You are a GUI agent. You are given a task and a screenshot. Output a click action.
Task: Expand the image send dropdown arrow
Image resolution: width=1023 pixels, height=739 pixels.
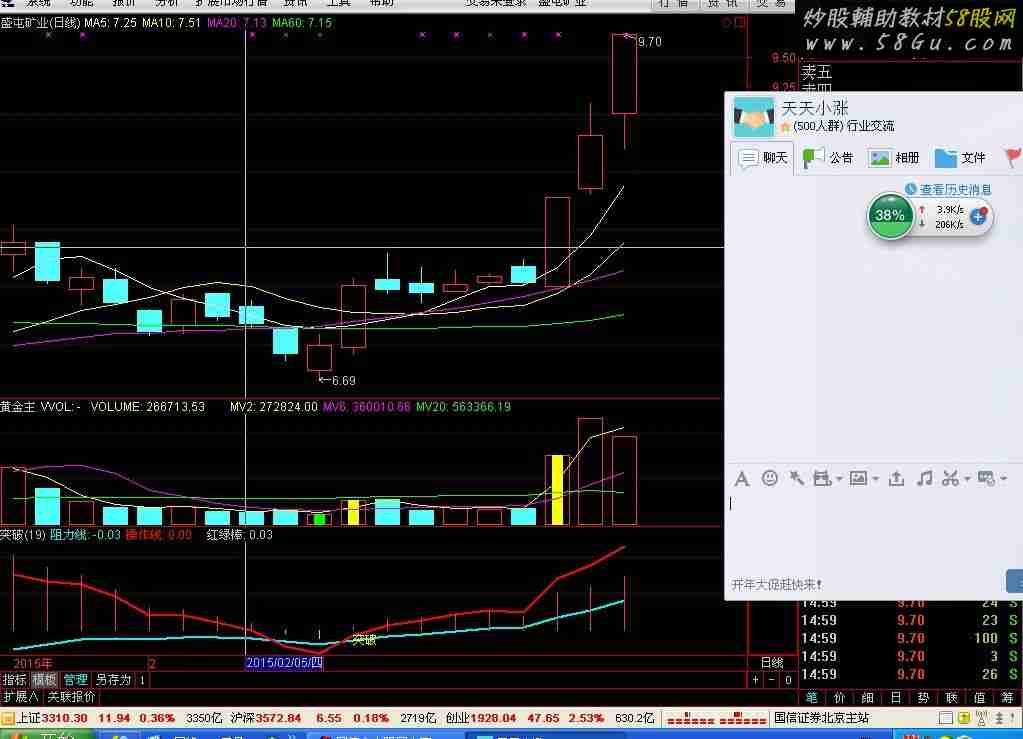pos(876,479)
